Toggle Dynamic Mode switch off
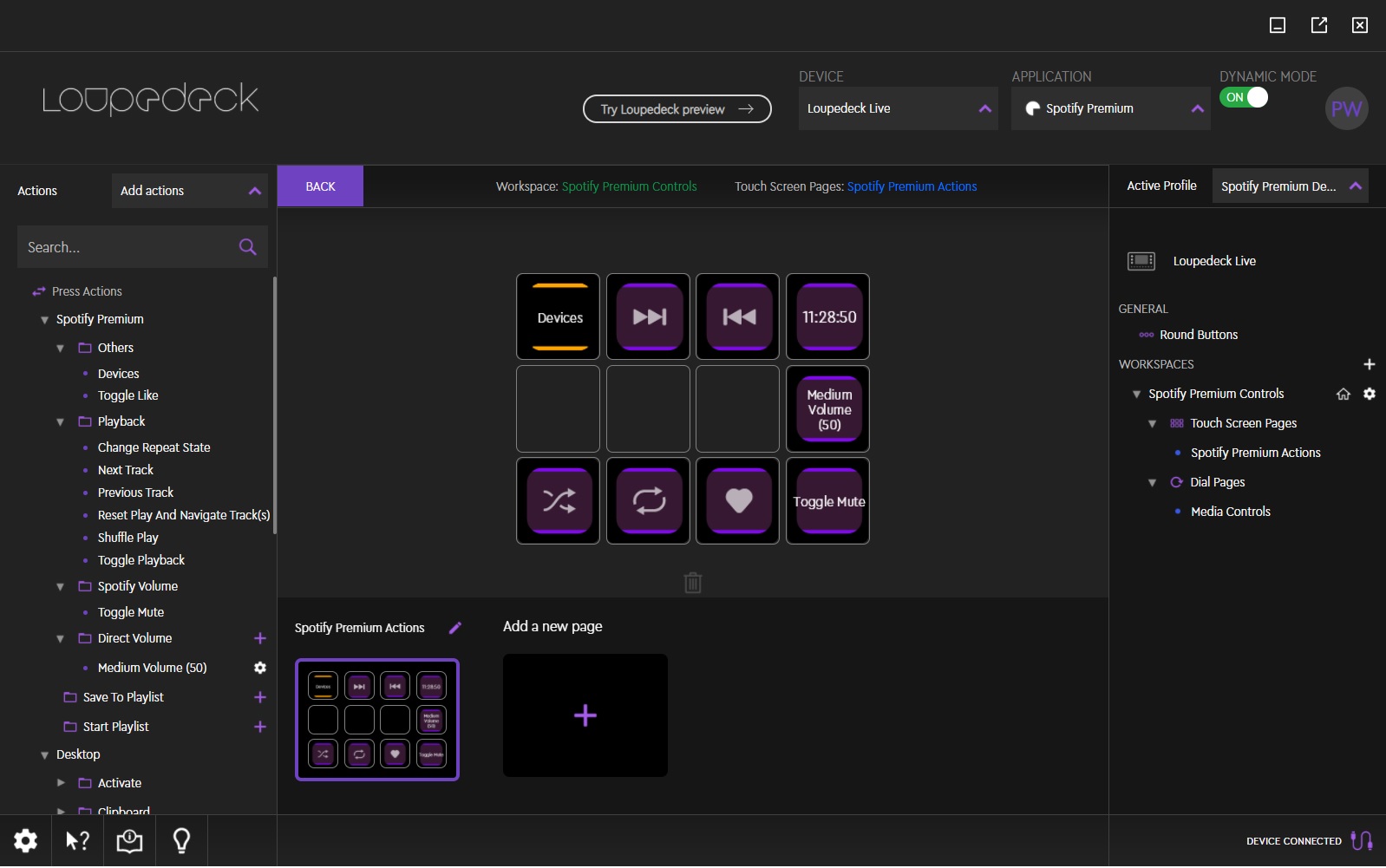 point(1244,97)
